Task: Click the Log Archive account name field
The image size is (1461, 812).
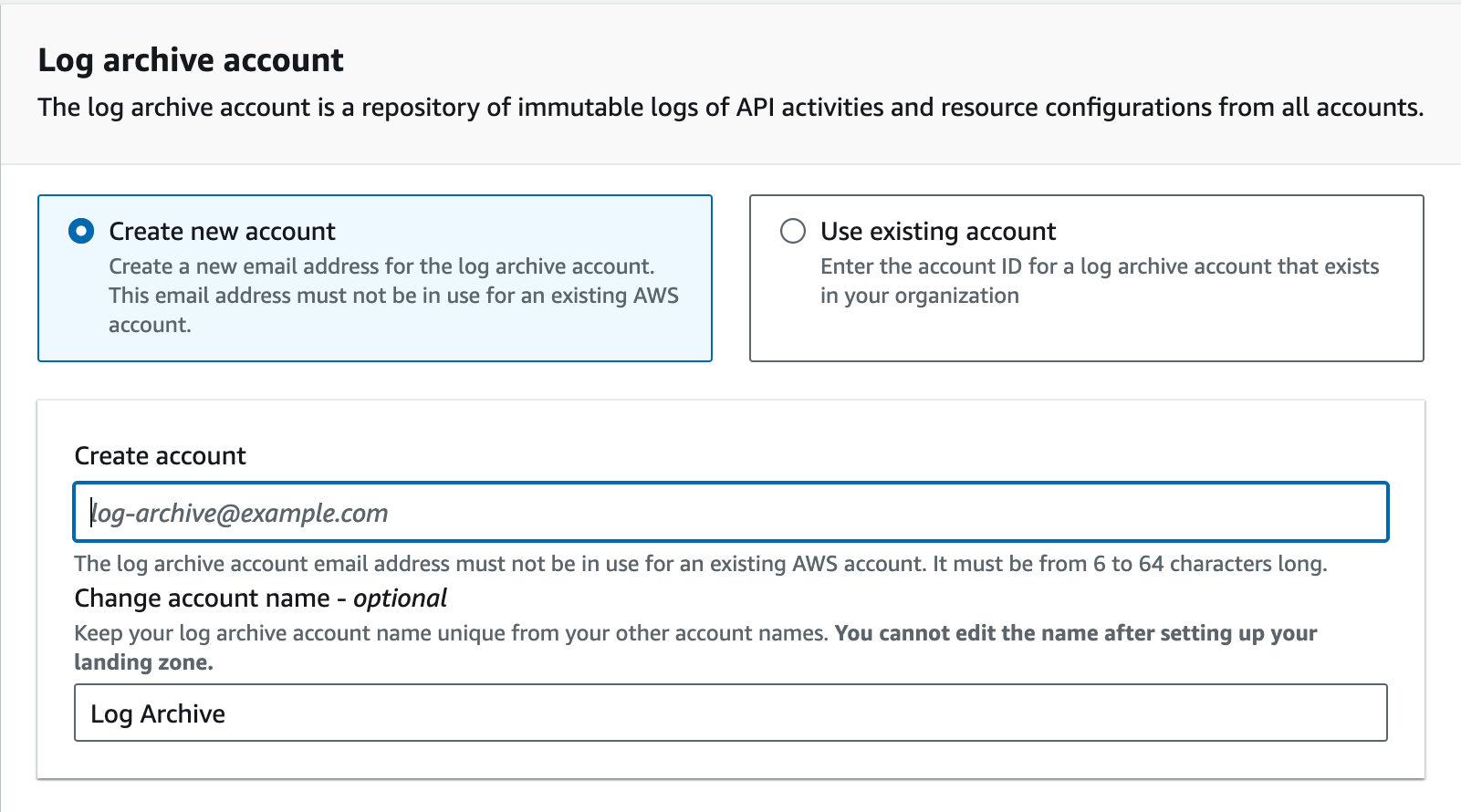Action: (730, 713)
